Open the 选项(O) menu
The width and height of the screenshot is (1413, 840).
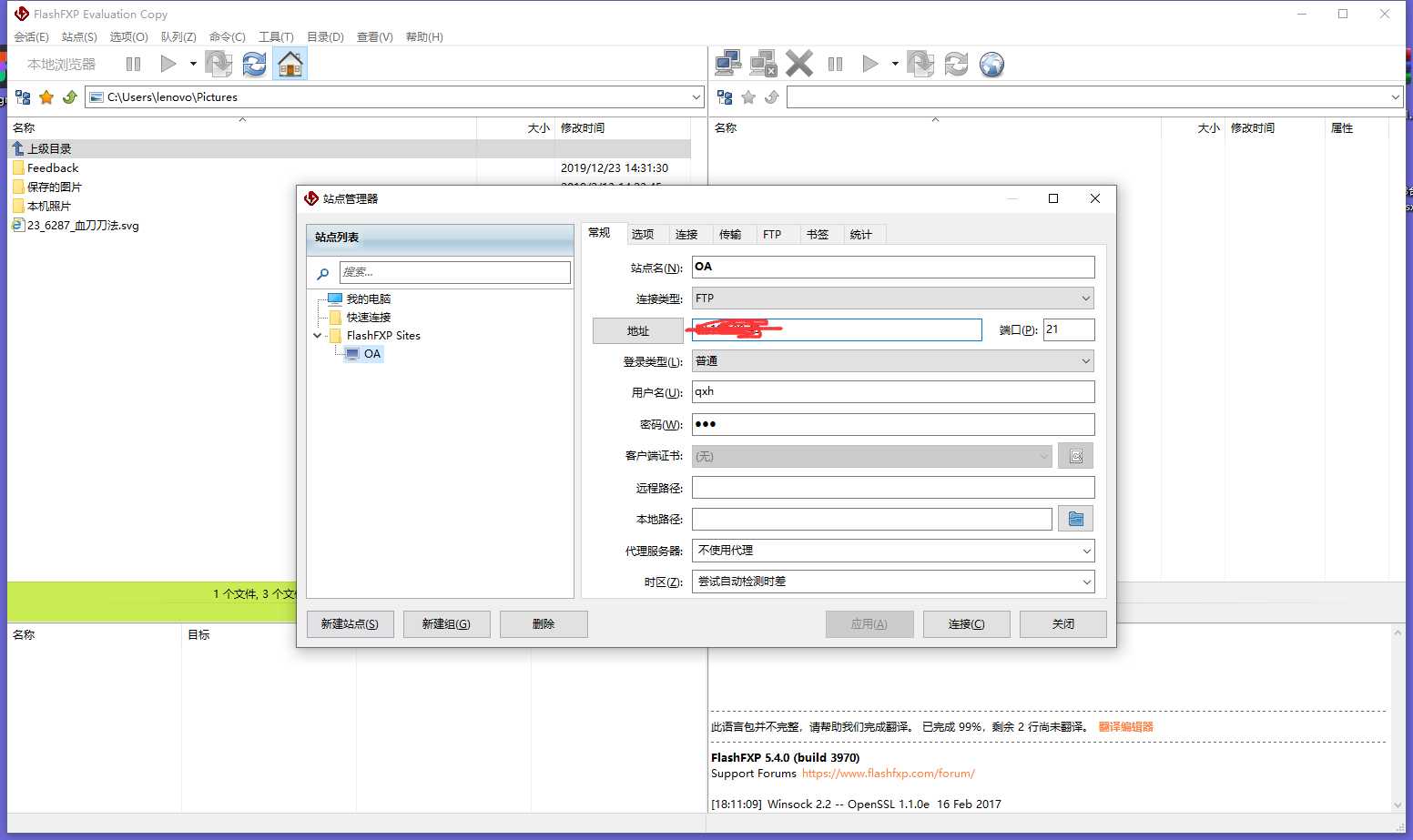[128, 36]
